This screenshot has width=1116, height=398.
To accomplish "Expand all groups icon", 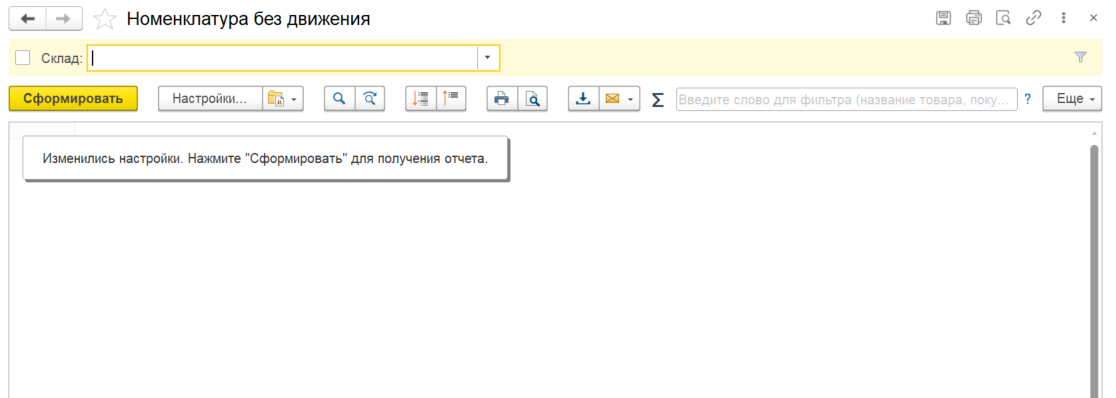I will coord(421,99).
